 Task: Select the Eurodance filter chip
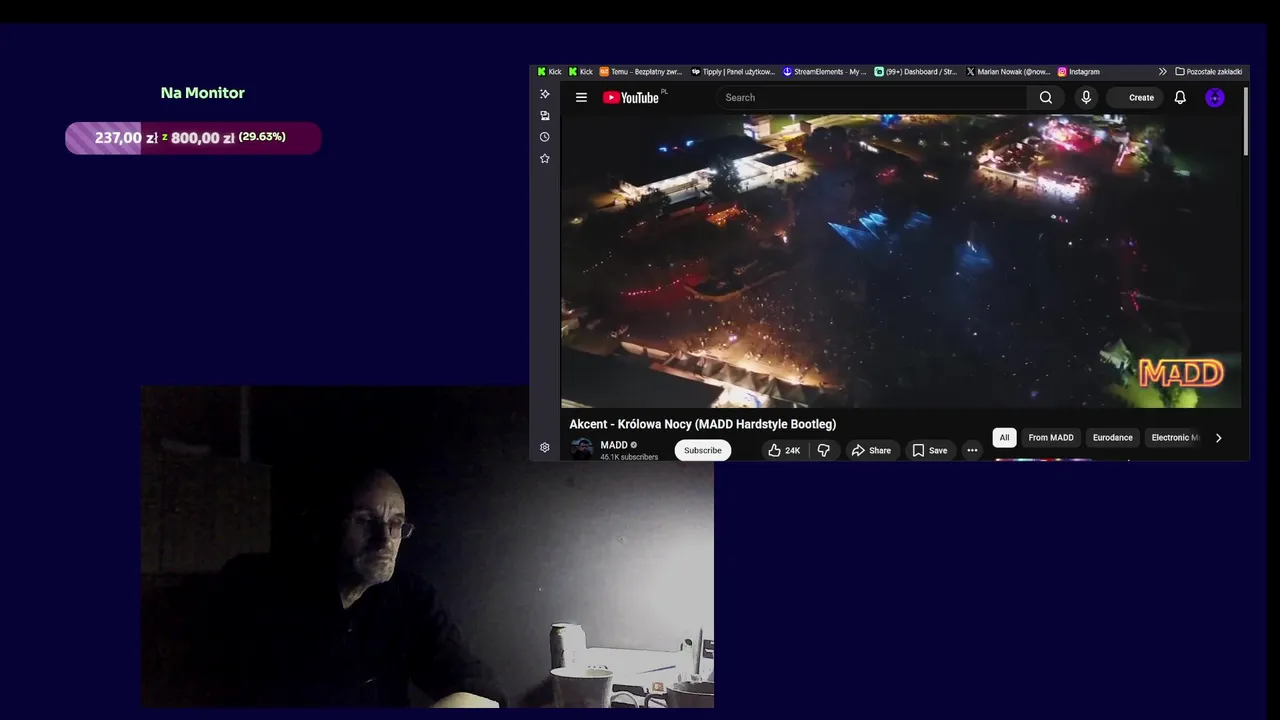point(1112,437)
